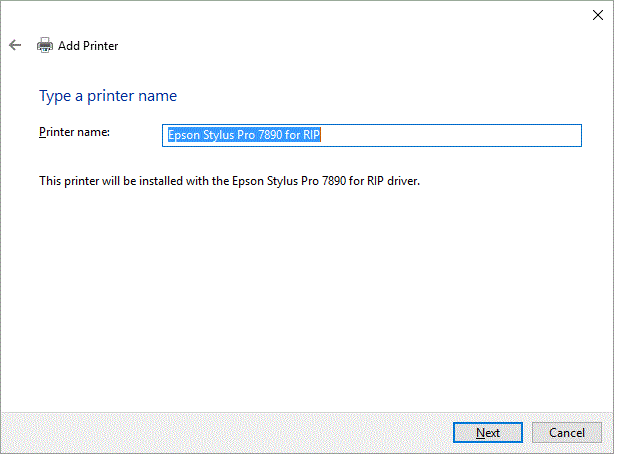
Task: Click the word "Epson" in name field
Action: pyautogui.click(x=183, y=135)
